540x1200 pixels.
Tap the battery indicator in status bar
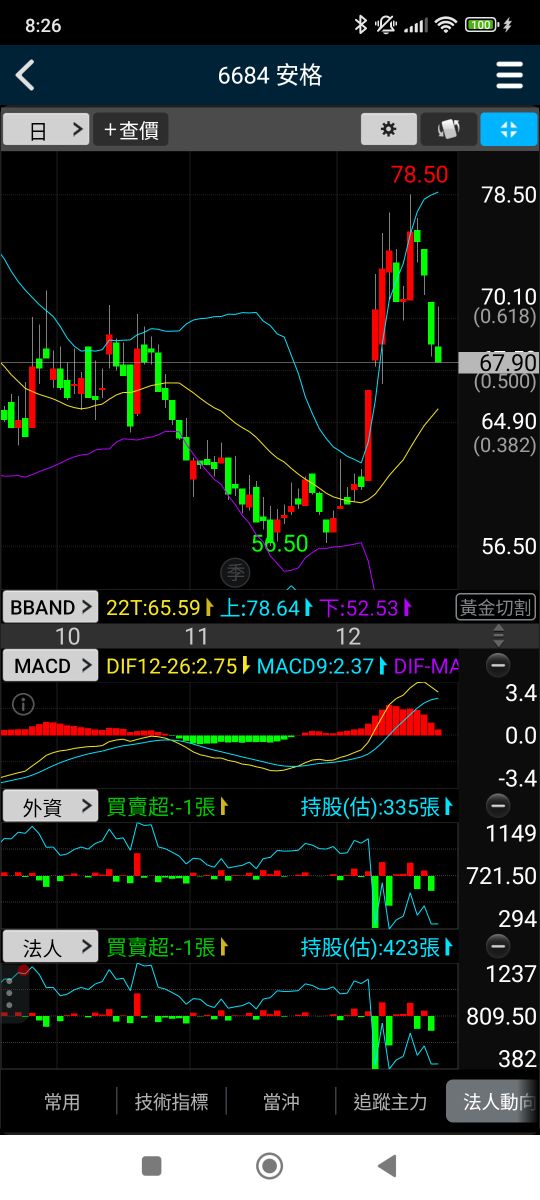[x=483, y=25]
